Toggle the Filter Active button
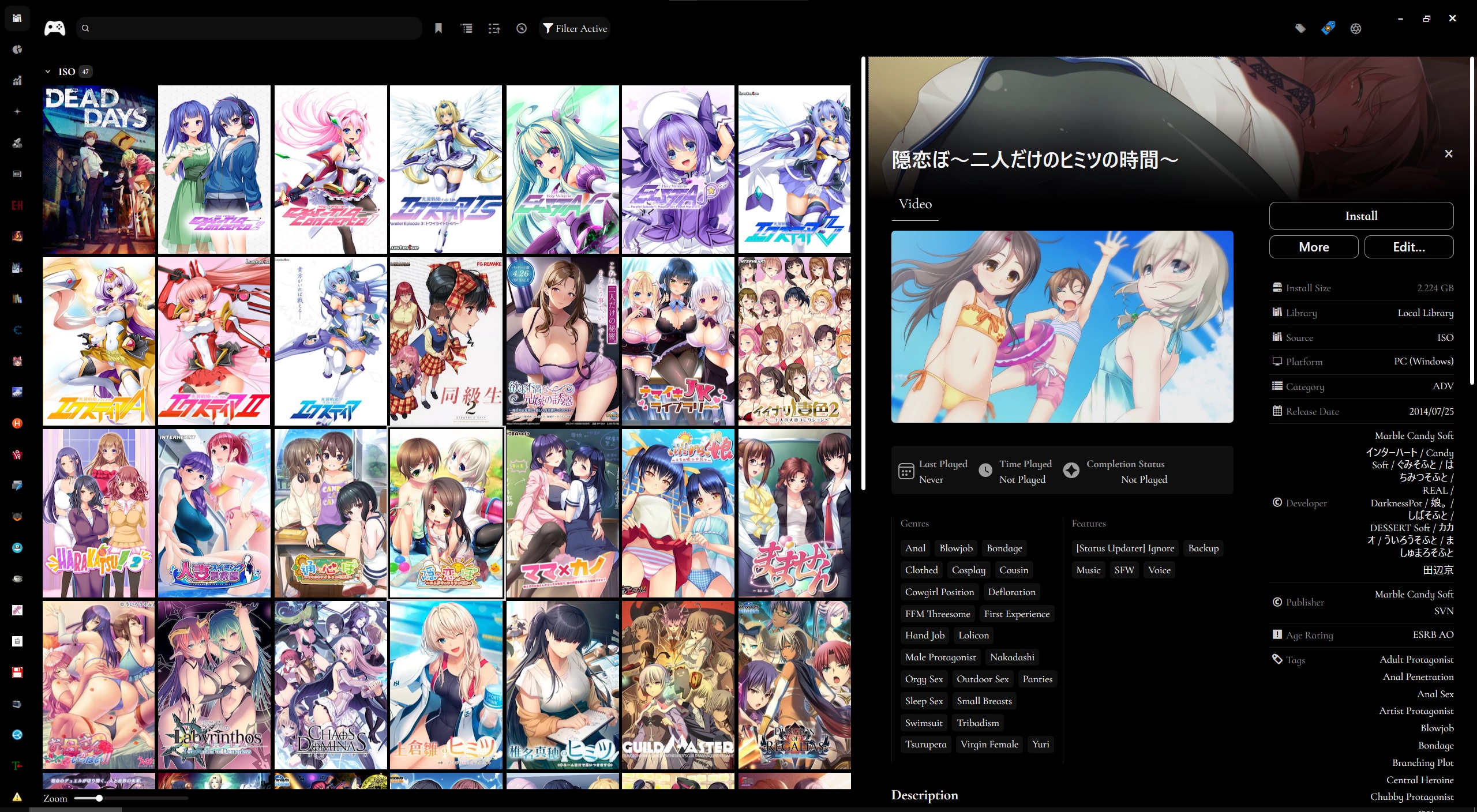The height and width of the screenshot is (812, 1477). coord(575,28)
